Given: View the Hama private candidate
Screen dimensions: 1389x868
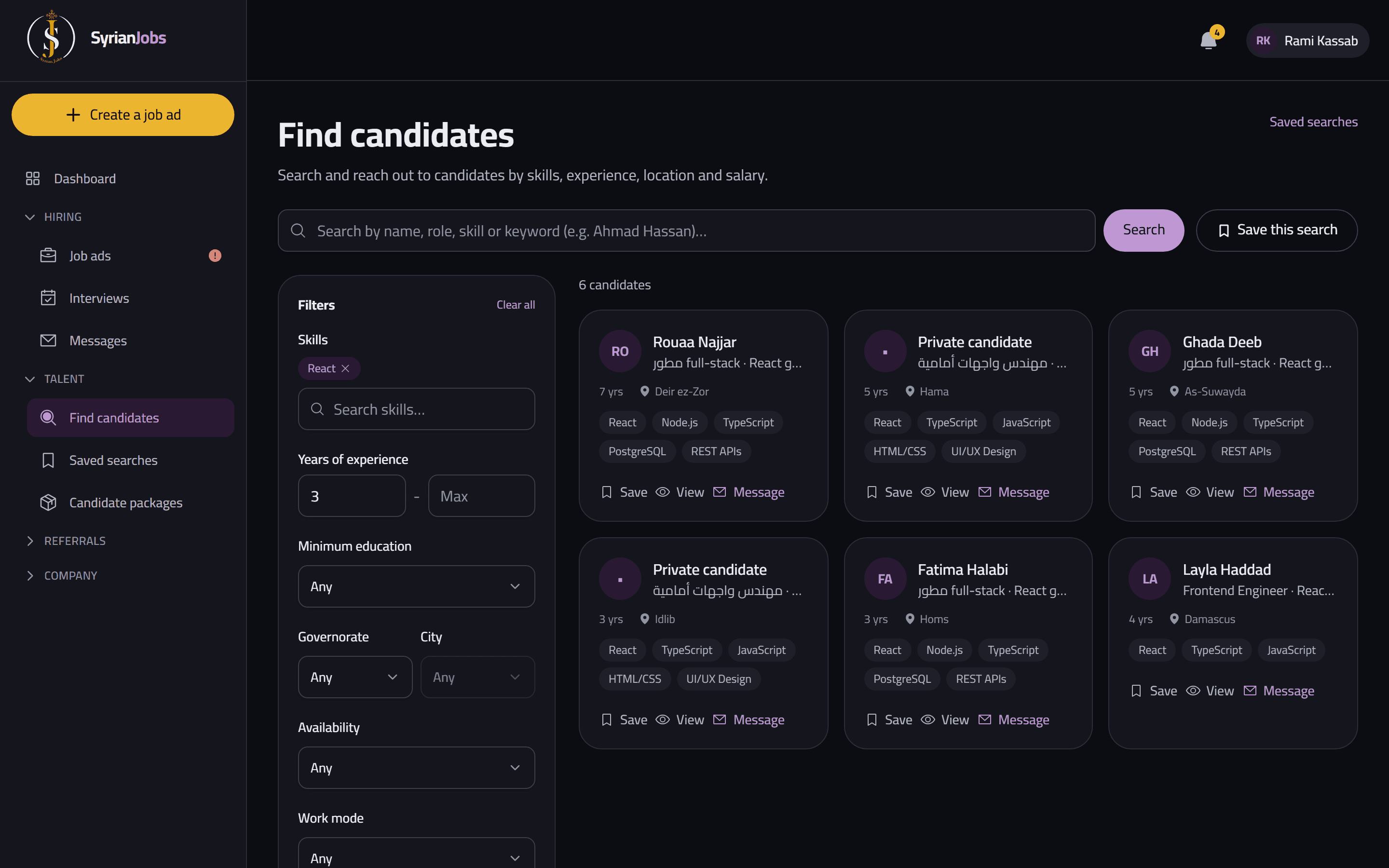Looking at the screenshot, I should [x=945, y=492].
